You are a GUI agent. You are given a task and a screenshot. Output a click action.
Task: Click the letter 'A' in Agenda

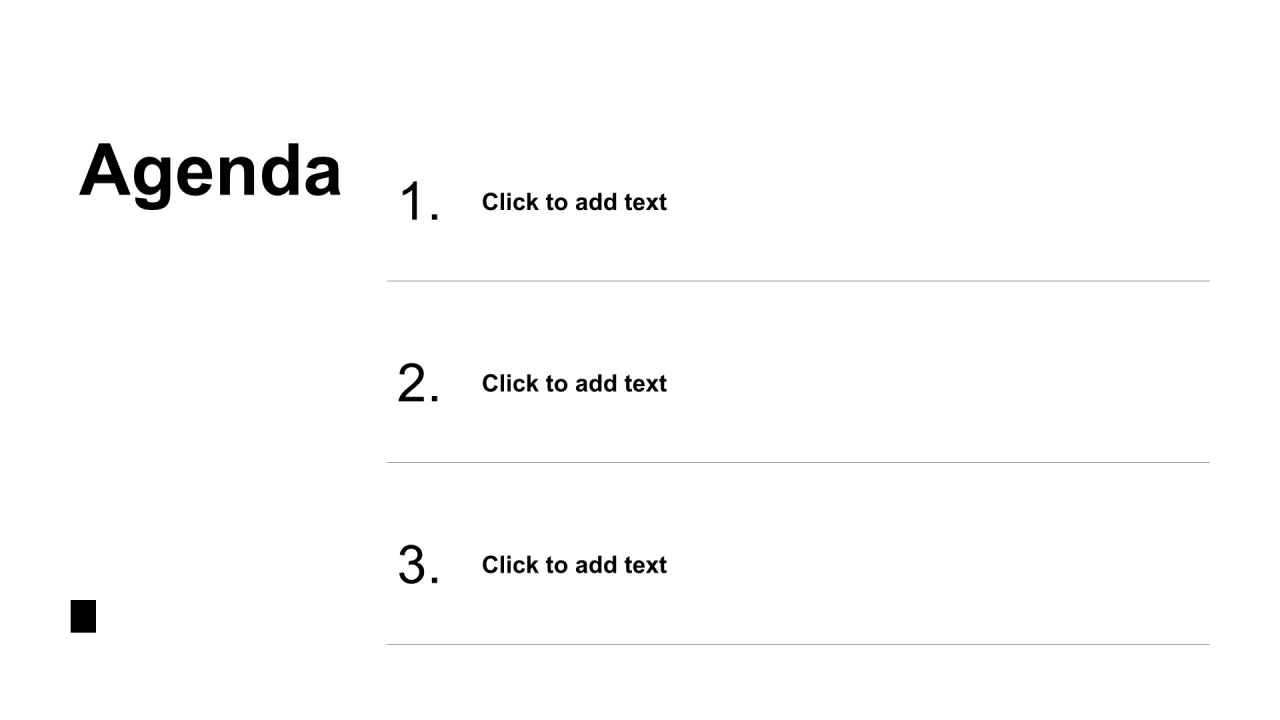pyautogui.click(x=105, y=169)
